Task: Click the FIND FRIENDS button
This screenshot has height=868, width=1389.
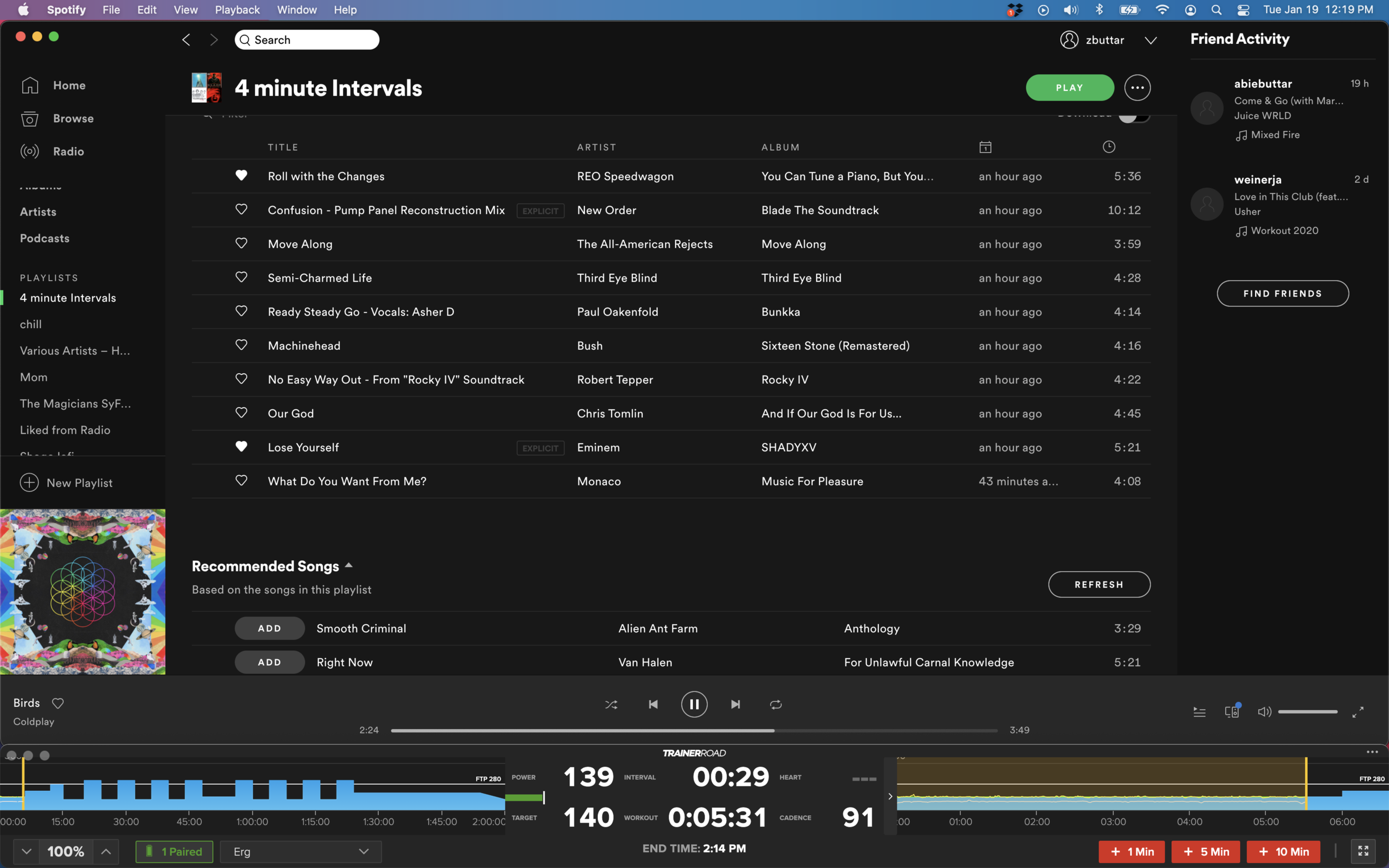Action: pos(1283,293)
